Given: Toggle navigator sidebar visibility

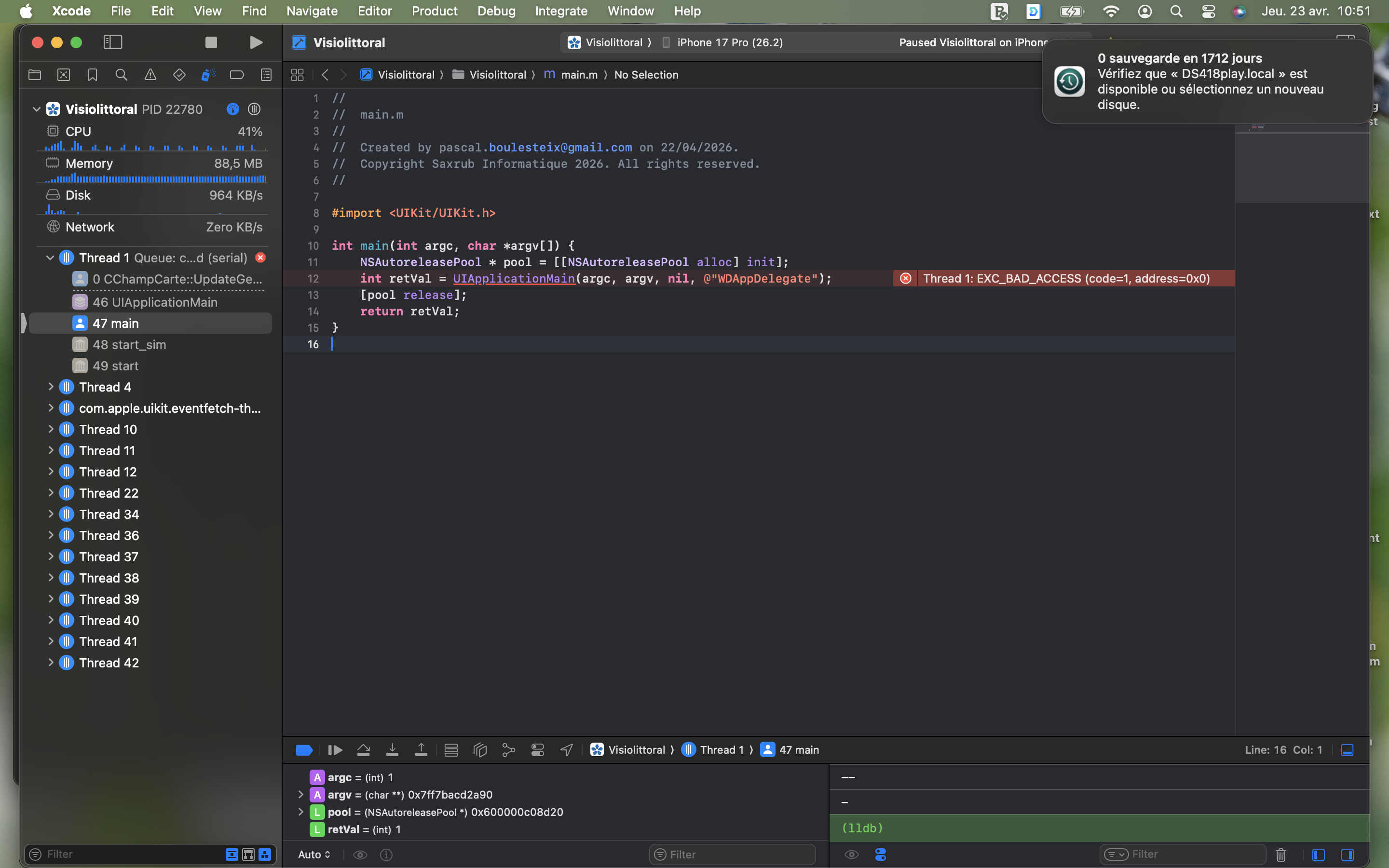Looking at the screenshot, I should click(112, 42).
